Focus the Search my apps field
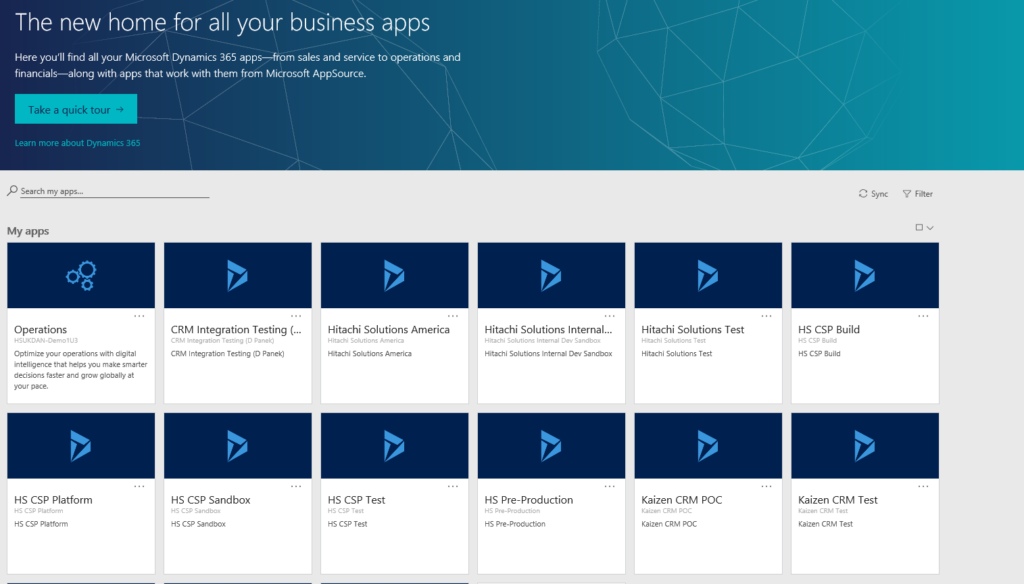This screenshot has width=1024, height=584. pos(114,191)
